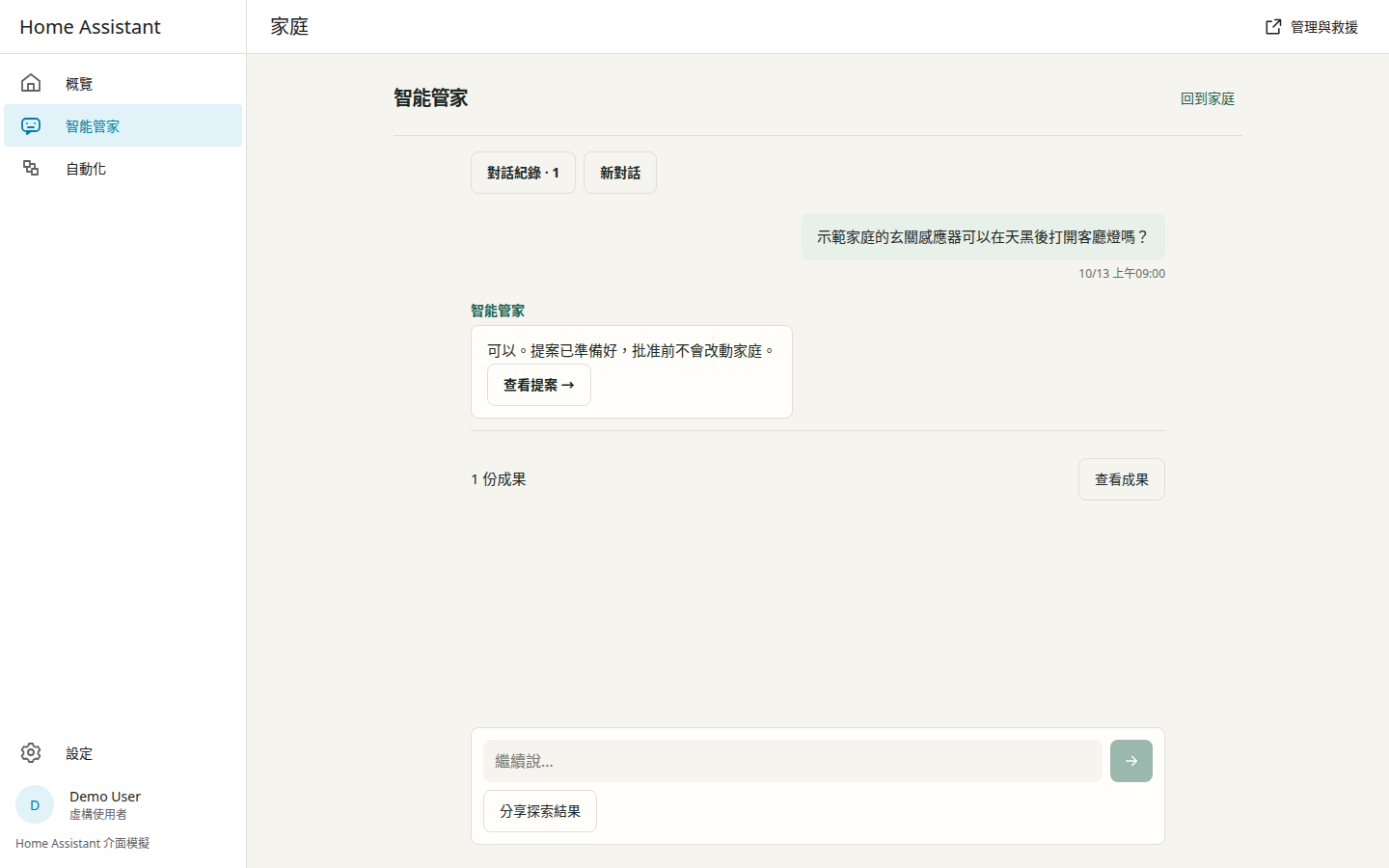Click the external-link icon beside 管理與救援

coord(1273,27)
